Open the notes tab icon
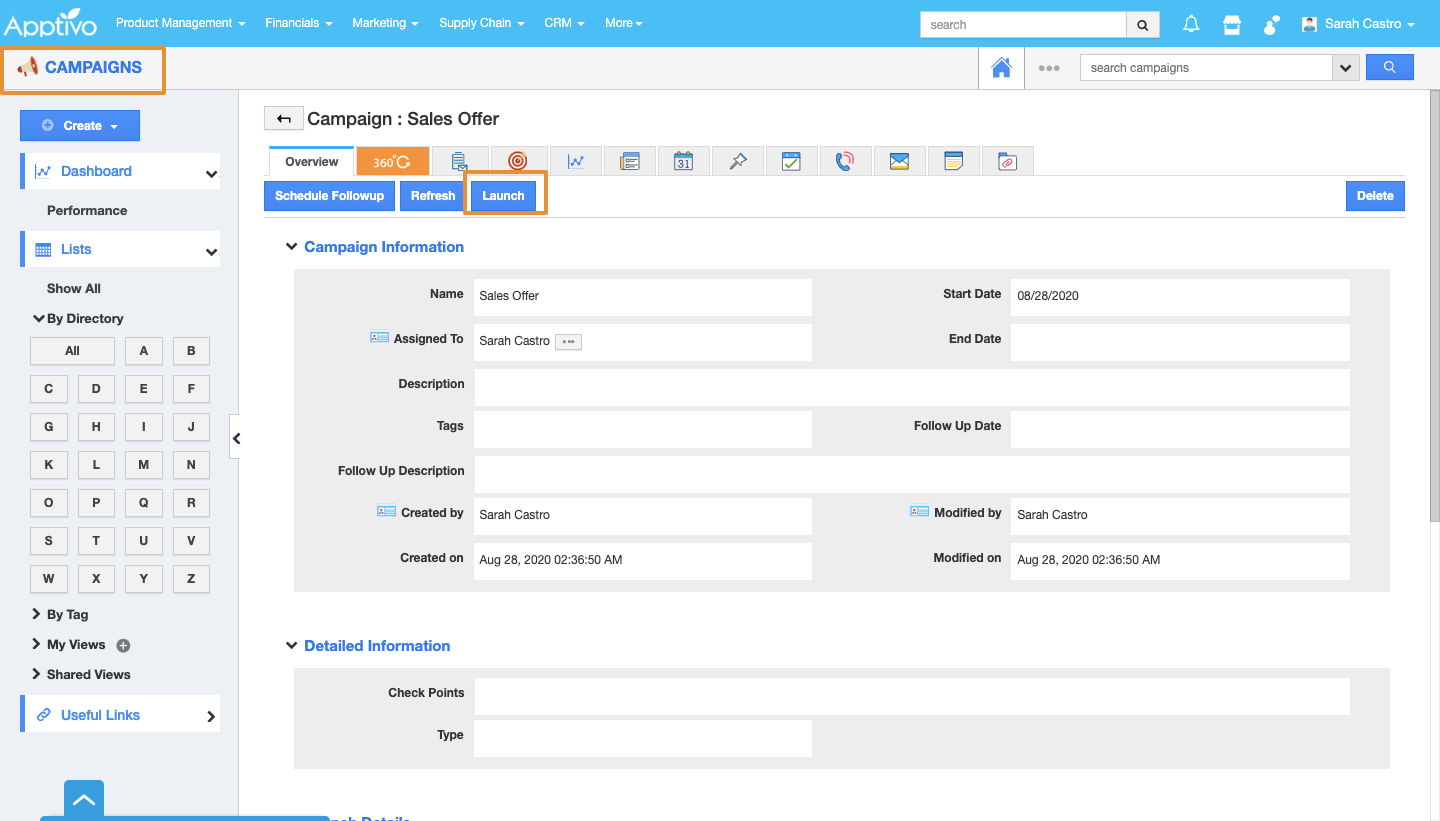1440x821 pixels. [953, 161]
